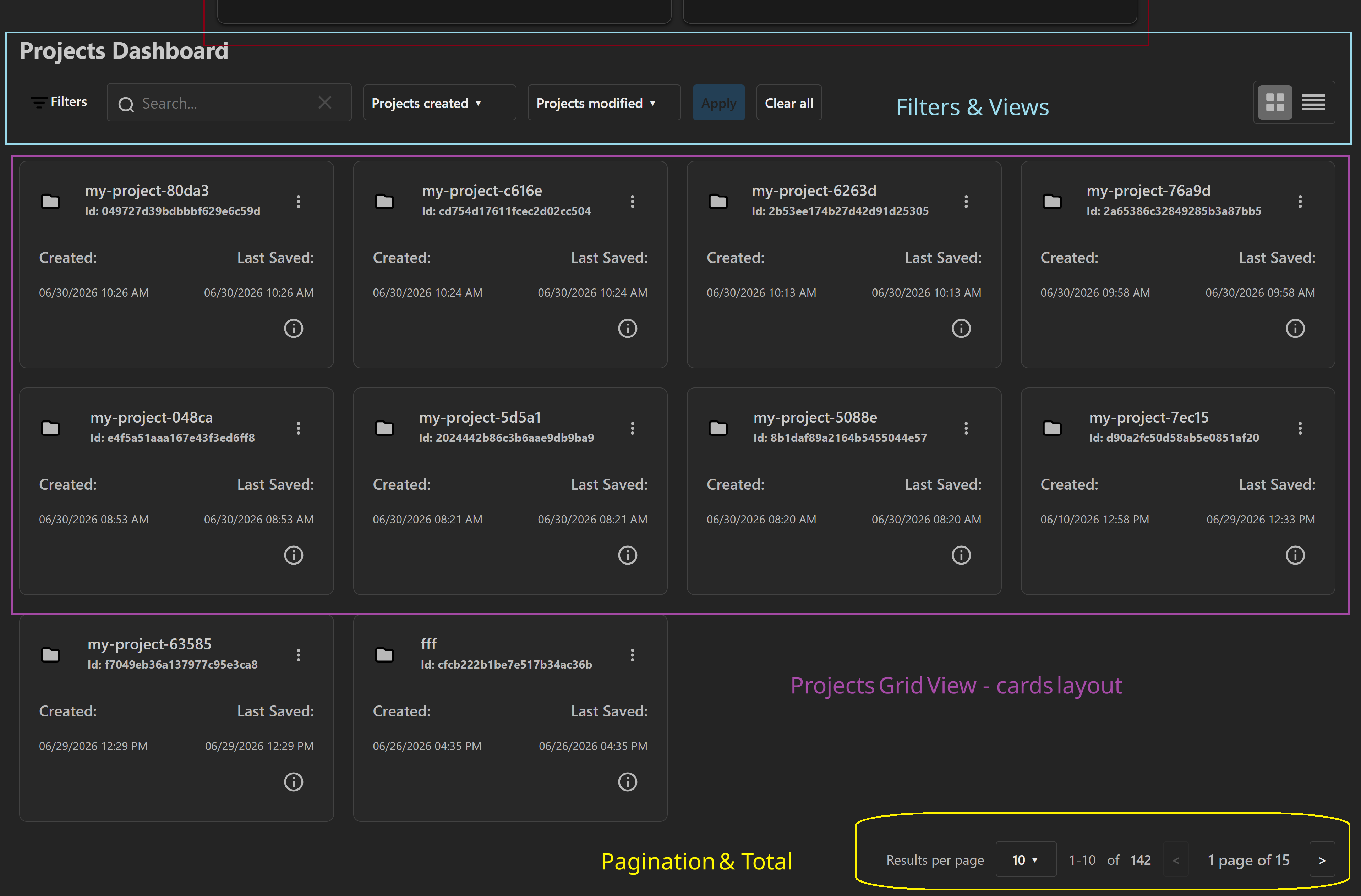
Task: Expand the Projects created dropdown
Action: 439,103
